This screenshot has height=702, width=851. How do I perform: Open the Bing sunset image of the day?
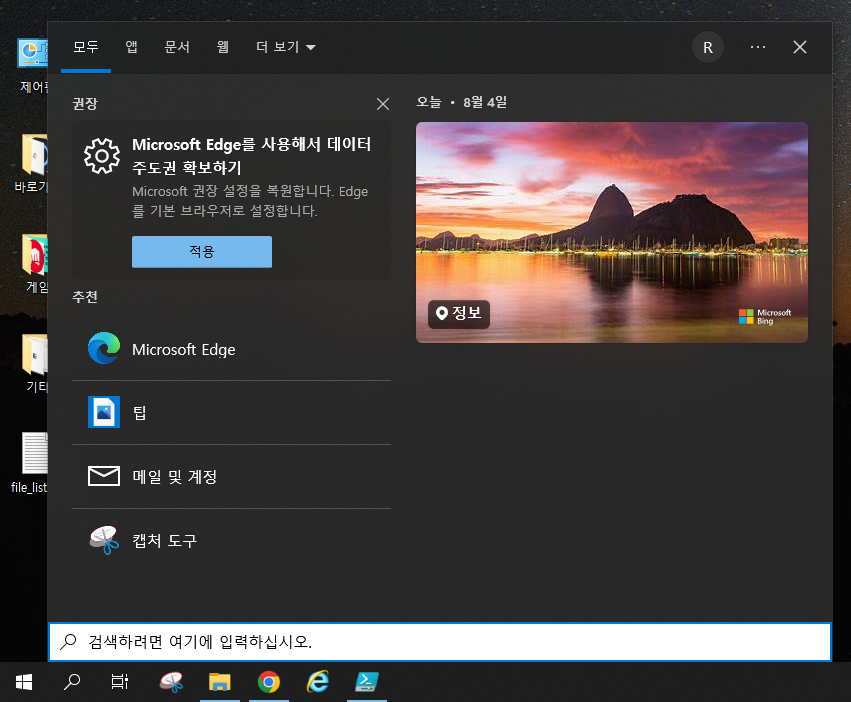[x=612, y=232]
